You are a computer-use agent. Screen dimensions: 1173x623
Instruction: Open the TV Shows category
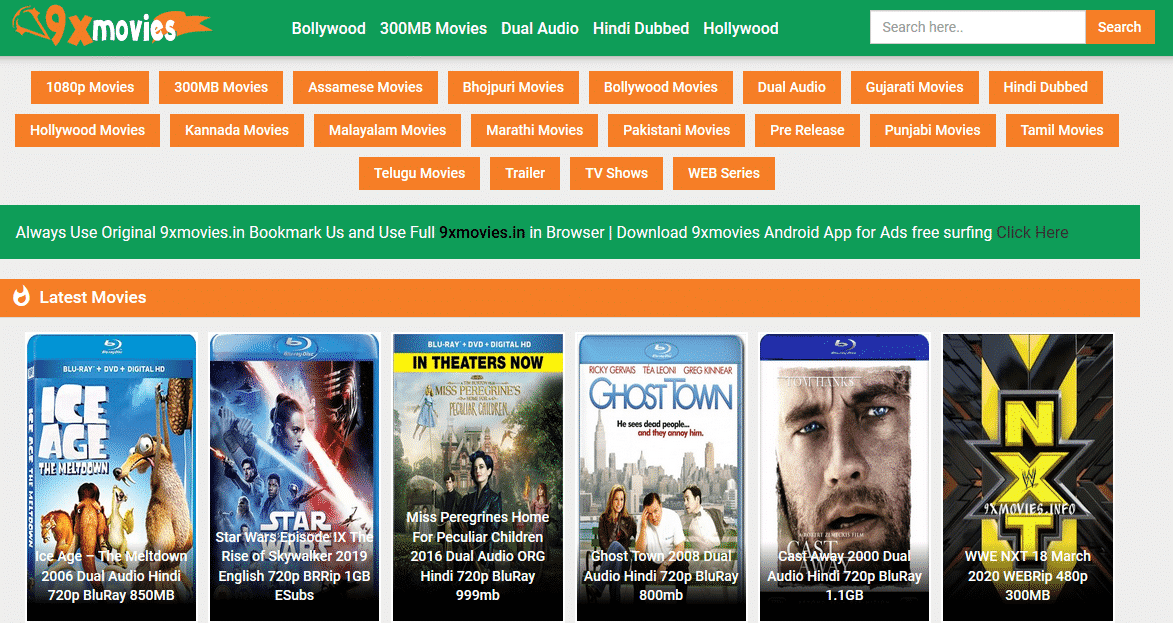pyautogui.click(x=616, y=174)
